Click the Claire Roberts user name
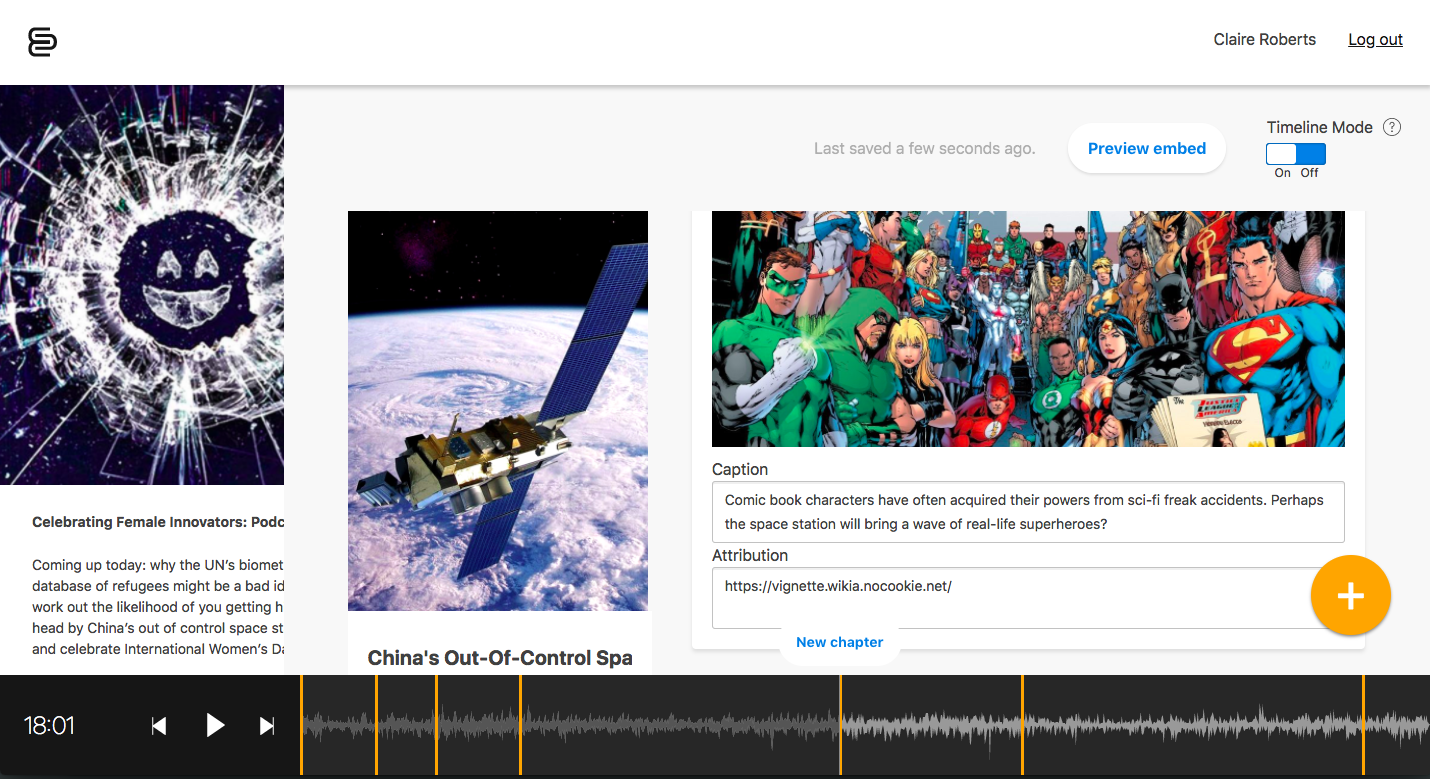Image resolution: width=1430 pixels, height=779 pixels. click(1264, 40)
